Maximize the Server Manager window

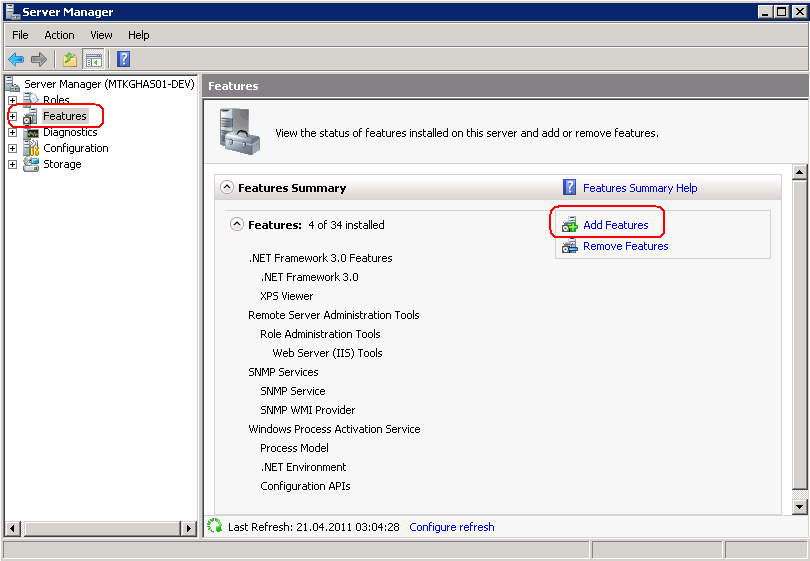782,11
